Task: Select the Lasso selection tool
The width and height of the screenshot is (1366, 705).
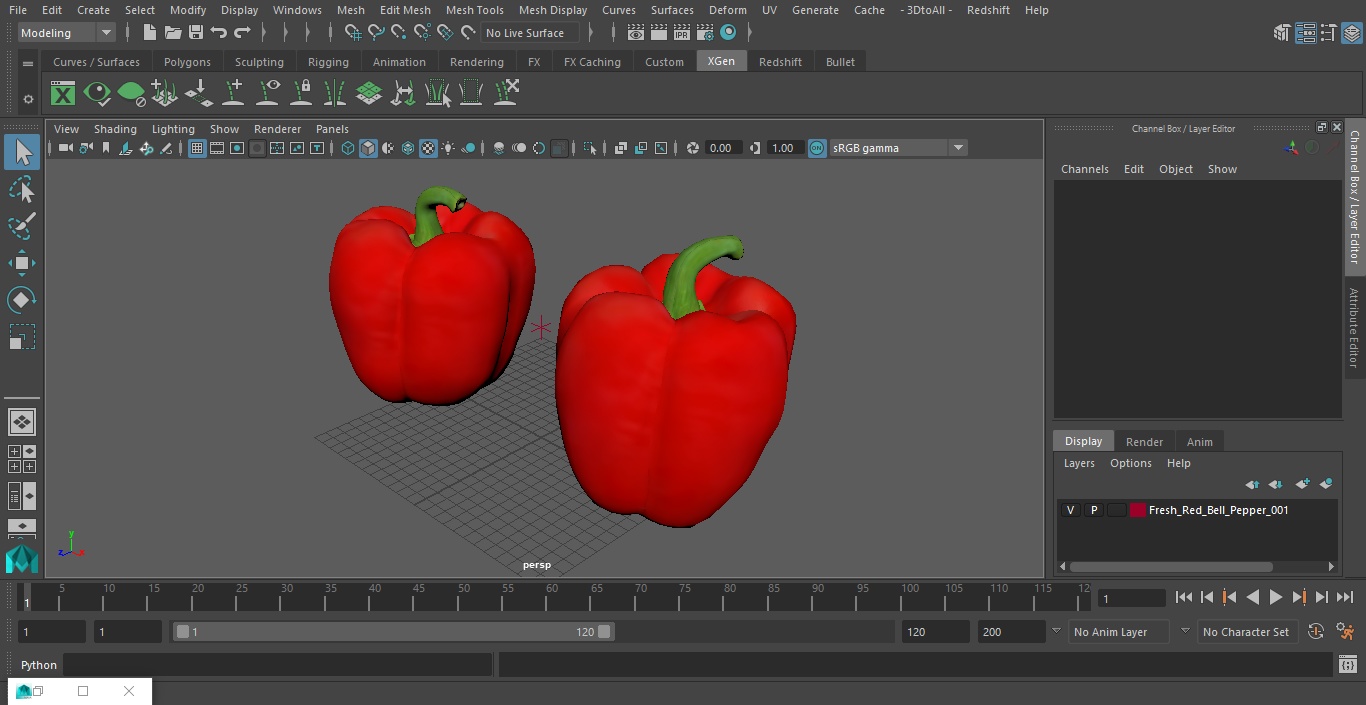Action: (x=22, y=190)
